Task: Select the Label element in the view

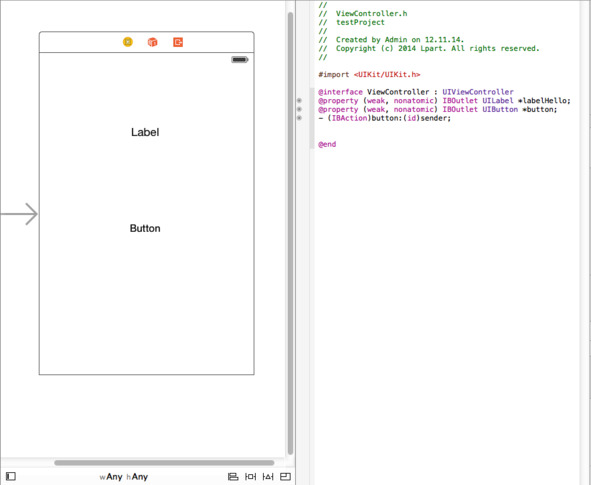Action: 145,132
